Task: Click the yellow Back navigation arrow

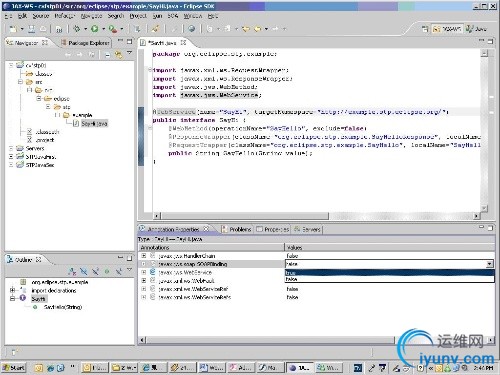Action: [257, 29]
